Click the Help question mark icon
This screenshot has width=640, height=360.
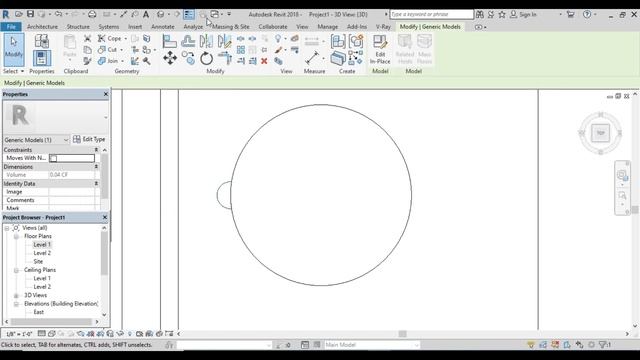coord(587,14)
